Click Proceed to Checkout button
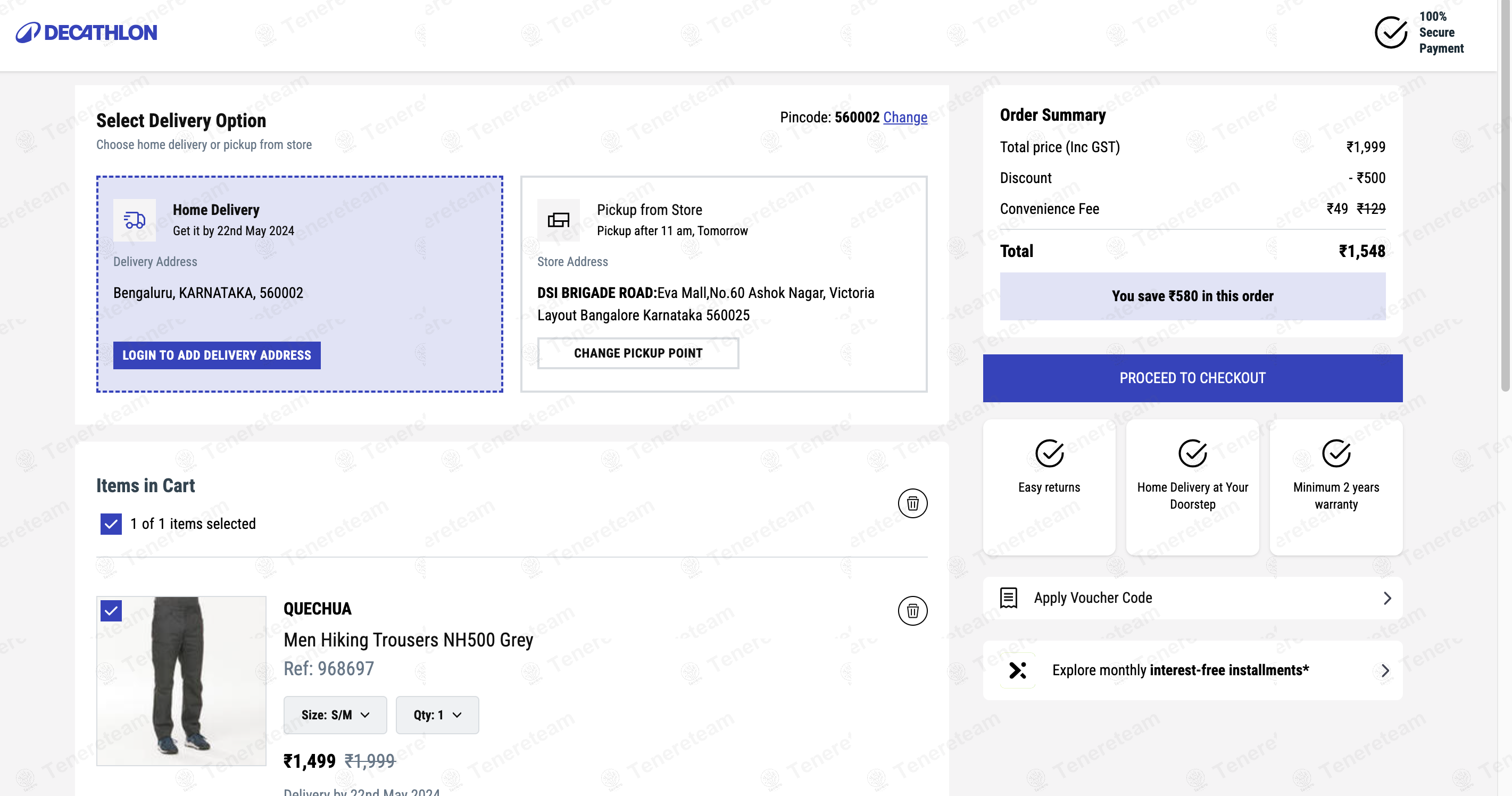The width and height of the screenshot is (1512, 796). pos(1192,378)
